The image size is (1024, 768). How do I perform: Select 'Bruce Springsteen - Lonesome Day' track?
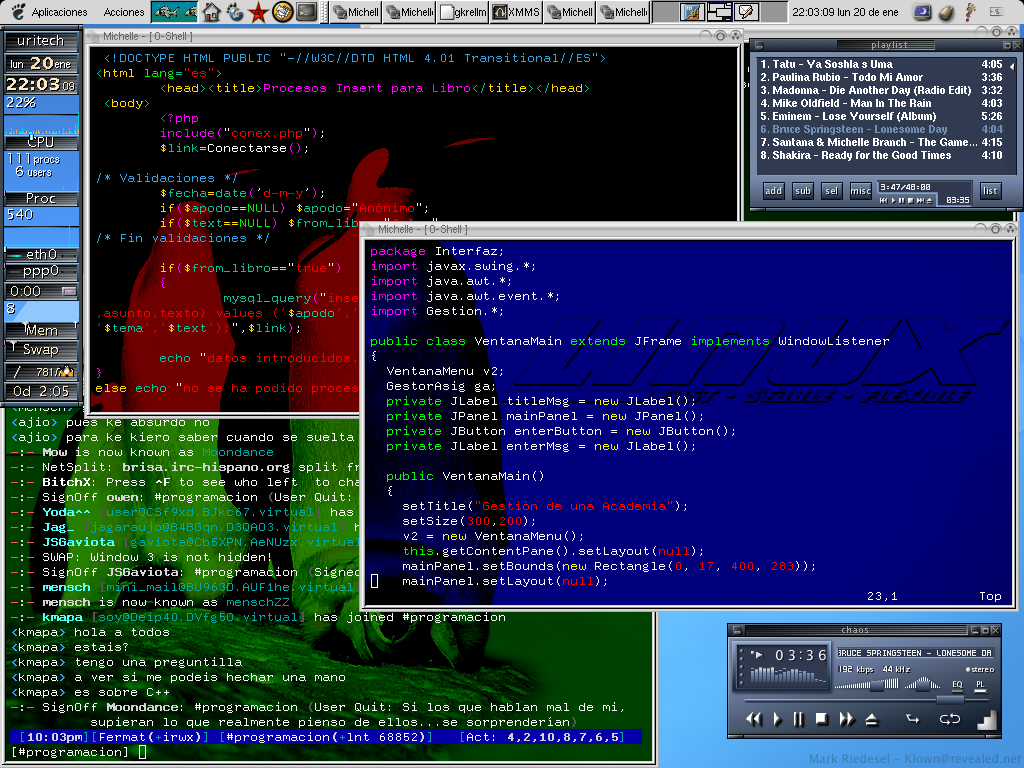881,129
